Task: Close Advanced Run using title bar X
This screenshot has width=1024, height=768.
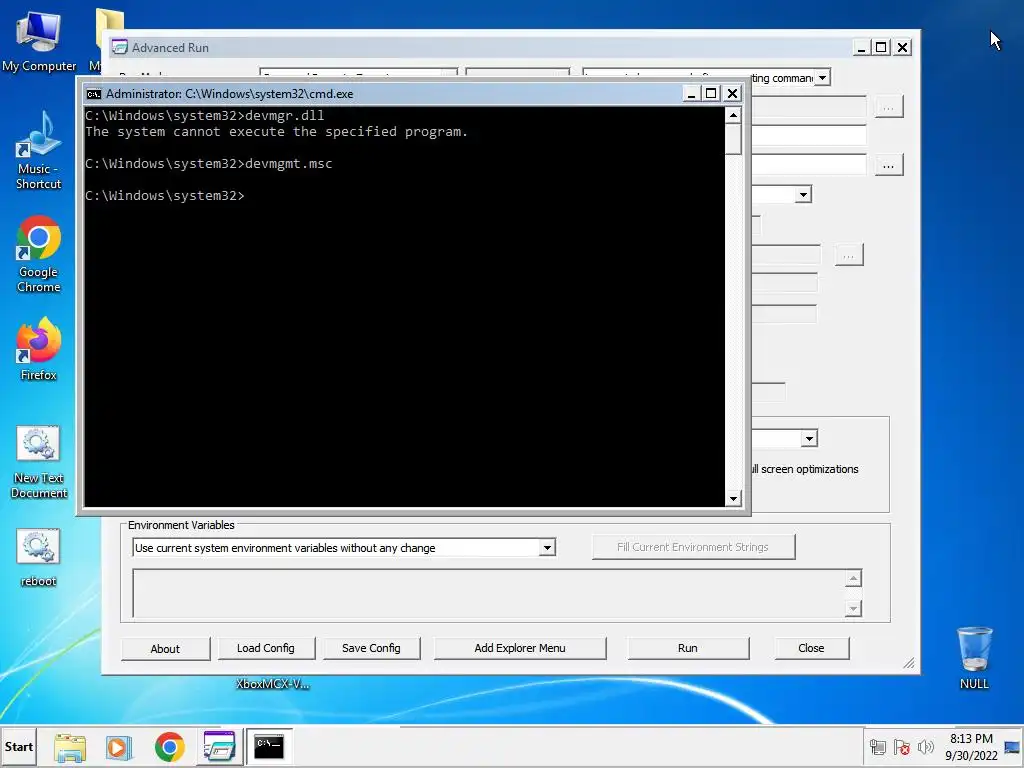Action: click(x=903, y=48)
